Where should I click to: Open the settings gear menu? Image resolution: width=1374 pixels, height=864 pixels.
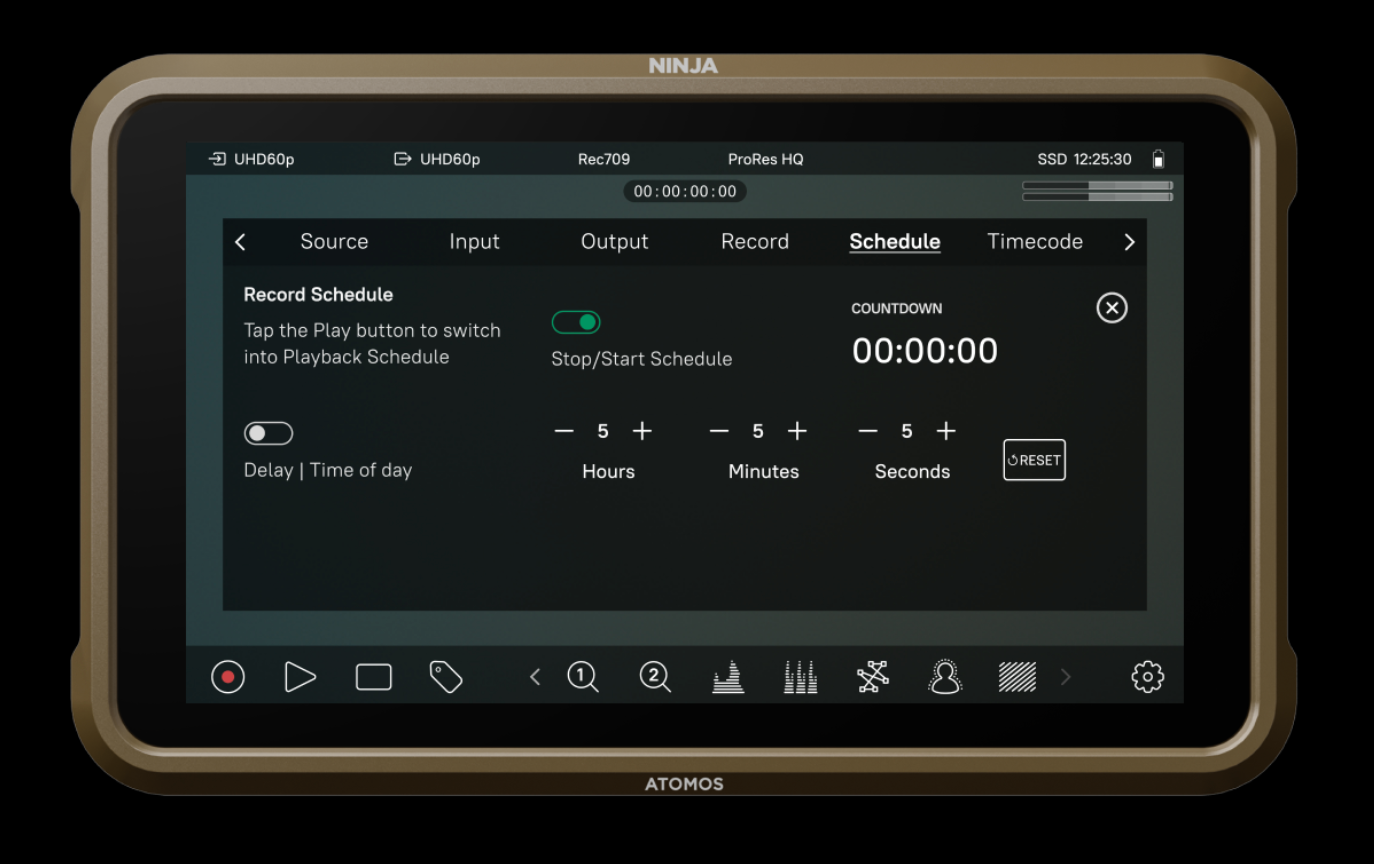pyautogui.click(x=1147, y=677)
